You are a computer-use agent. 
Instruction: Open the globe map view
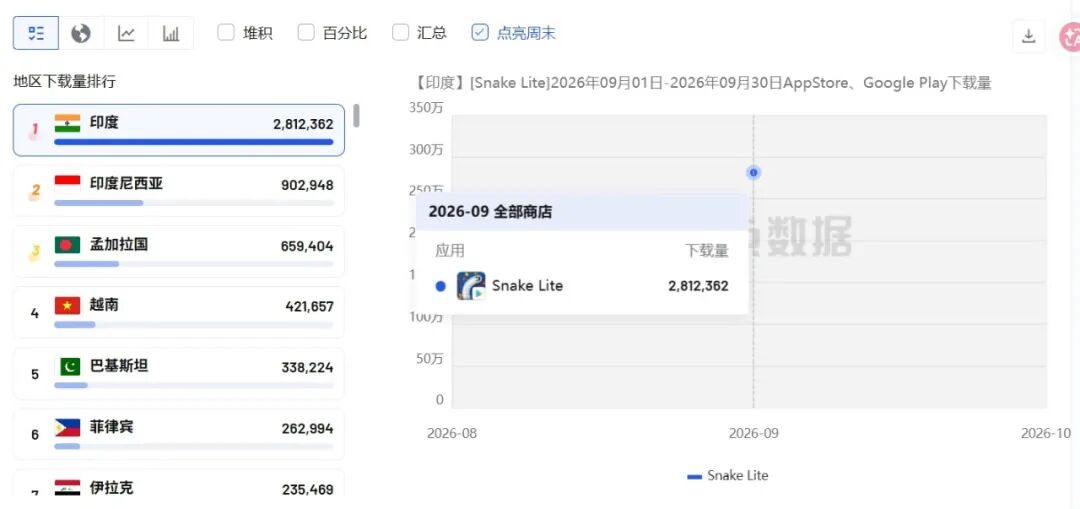(81, 33)
